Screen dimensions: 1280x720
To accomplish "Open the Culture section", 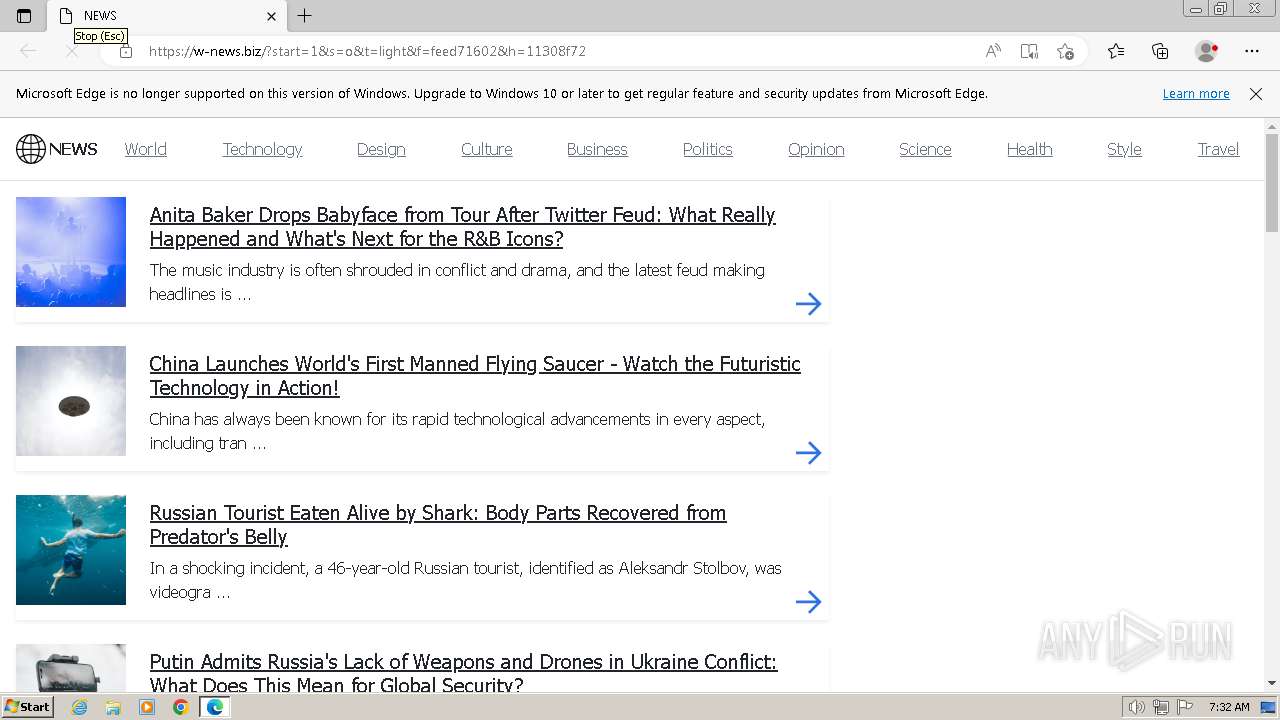I will coord(487,149).
